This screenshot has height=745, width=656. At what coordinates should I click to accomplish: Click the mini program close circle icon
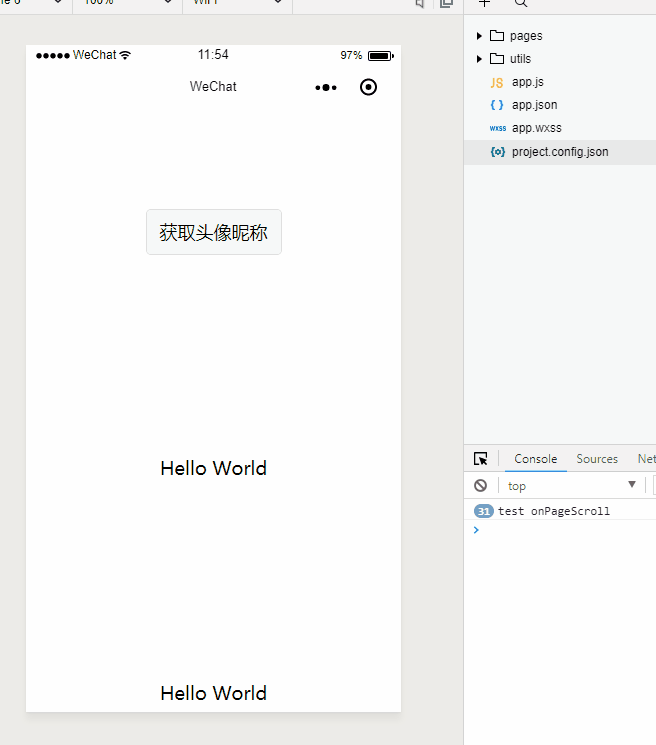tap(368, 87)
